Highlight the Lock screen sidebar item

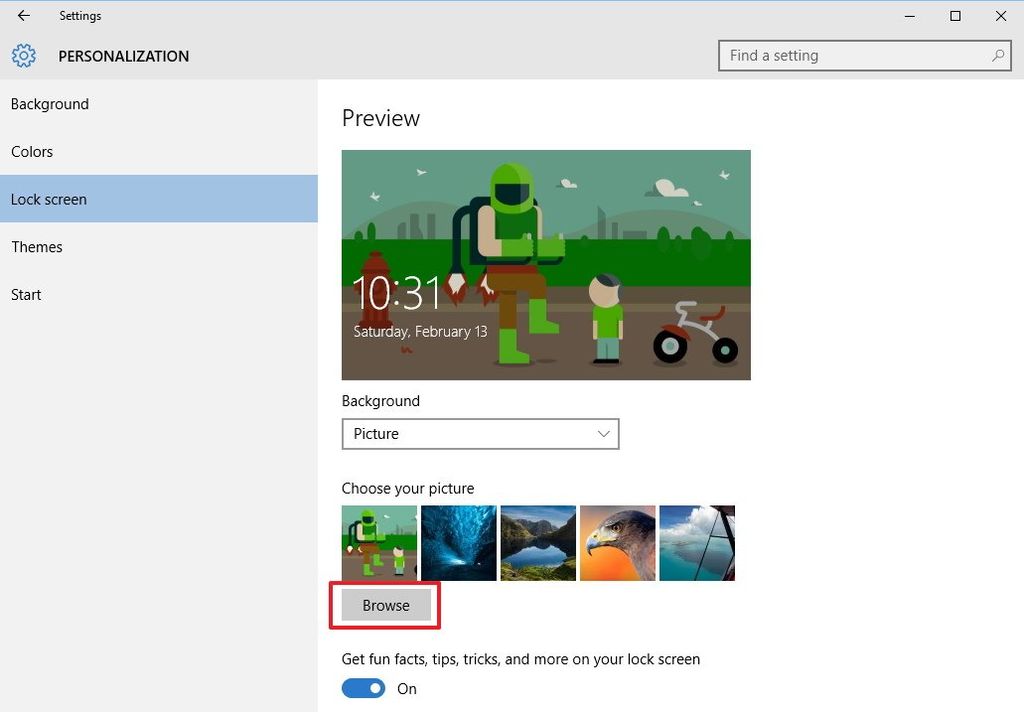(48, 199)
